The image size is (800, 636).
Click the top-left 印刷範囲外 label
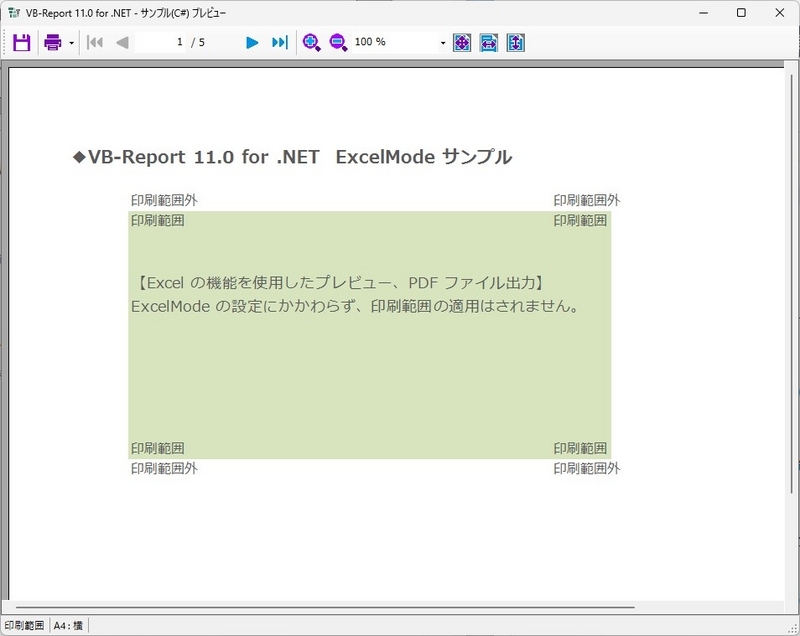(x=164, y=200)
